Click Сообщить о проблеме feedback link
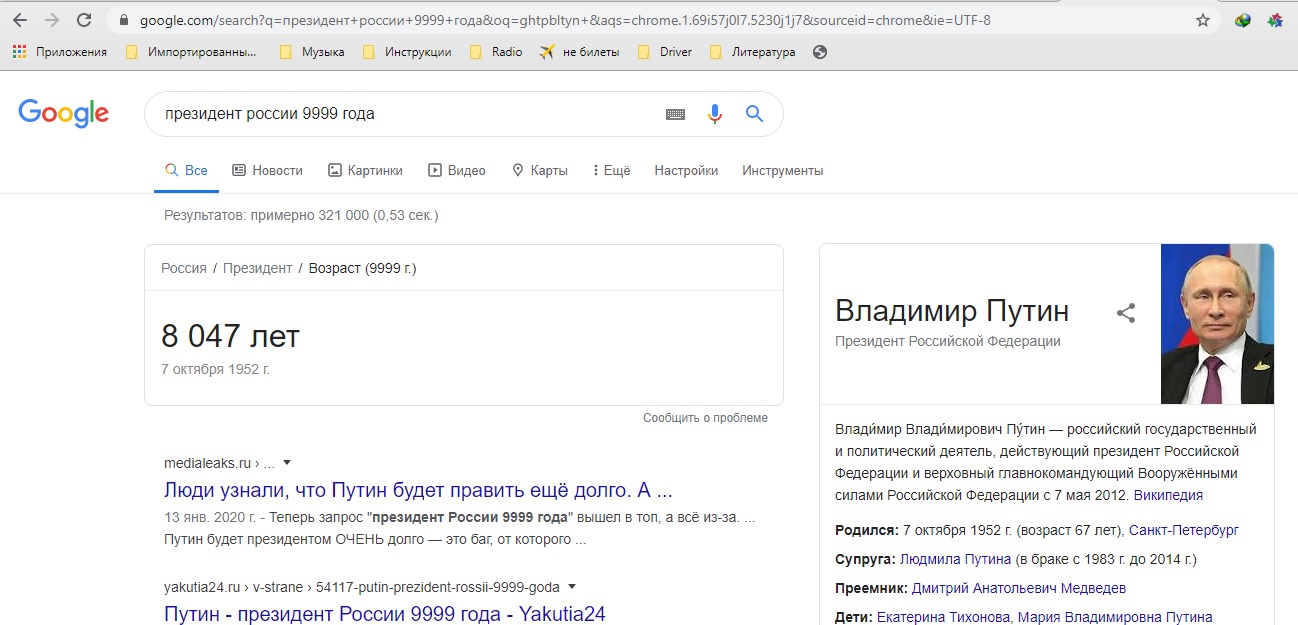The image size is (1298, 625). point(705,418)
